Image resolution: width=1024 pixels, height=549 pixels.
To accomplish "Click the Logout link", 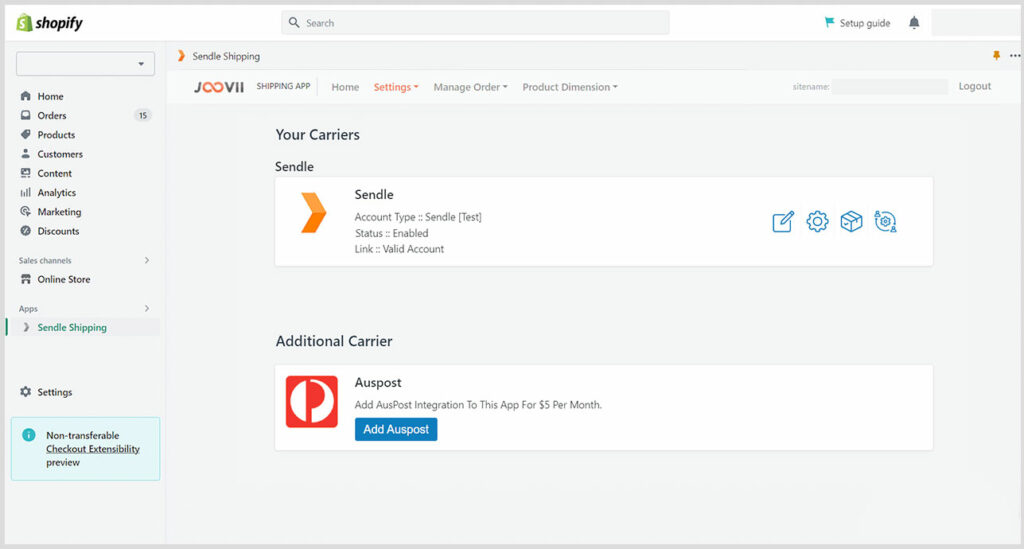I will click(x=974, y=86).
